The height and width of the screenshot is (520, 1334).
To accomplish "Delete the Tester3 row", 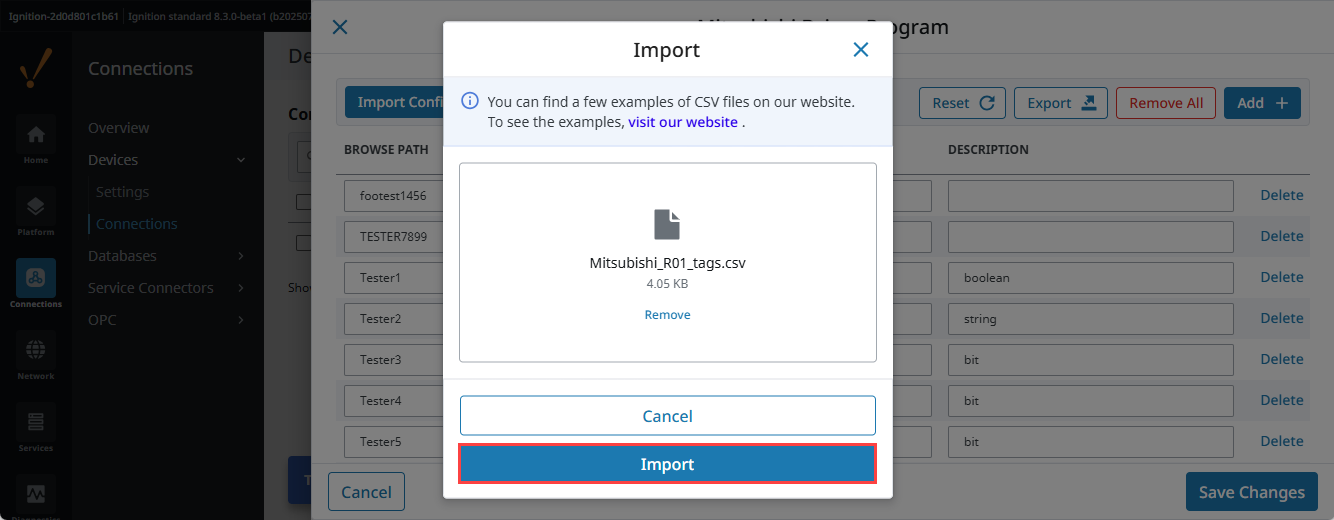I will pyautogui.click(x=1281, y=359).
